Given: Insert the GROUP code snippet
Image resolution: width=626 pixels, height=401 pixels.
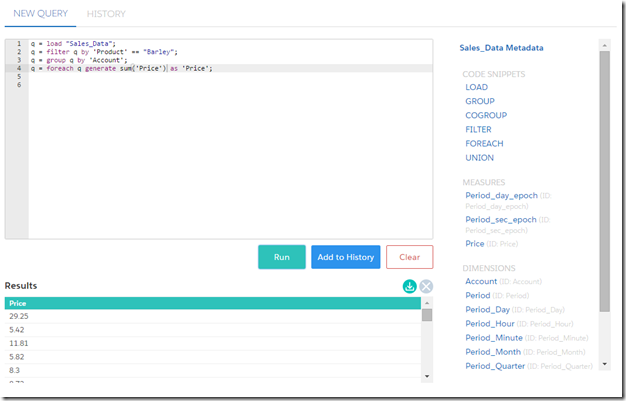Looking at the screenshot, I should click(479, 101).
